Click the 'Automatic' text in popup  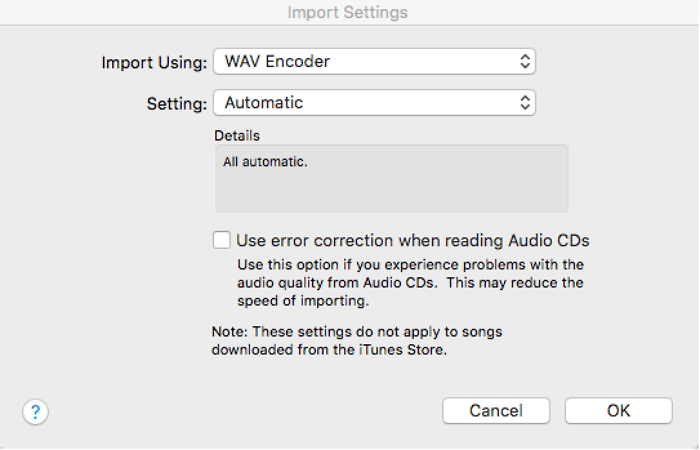point(264,102)
